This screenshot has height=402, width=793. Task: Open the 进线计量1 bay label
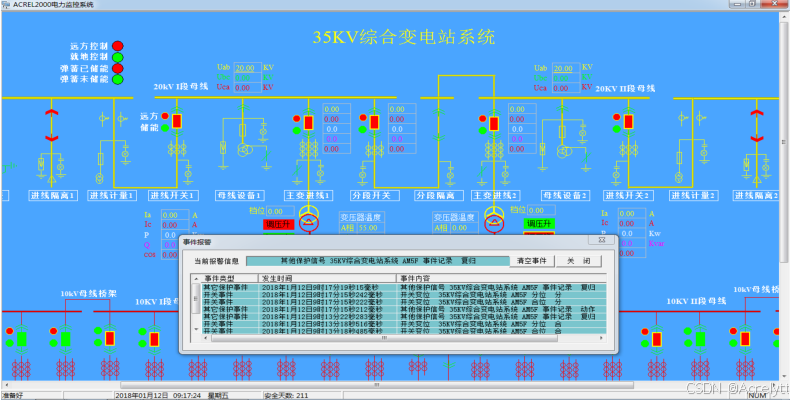coord(112,196)
